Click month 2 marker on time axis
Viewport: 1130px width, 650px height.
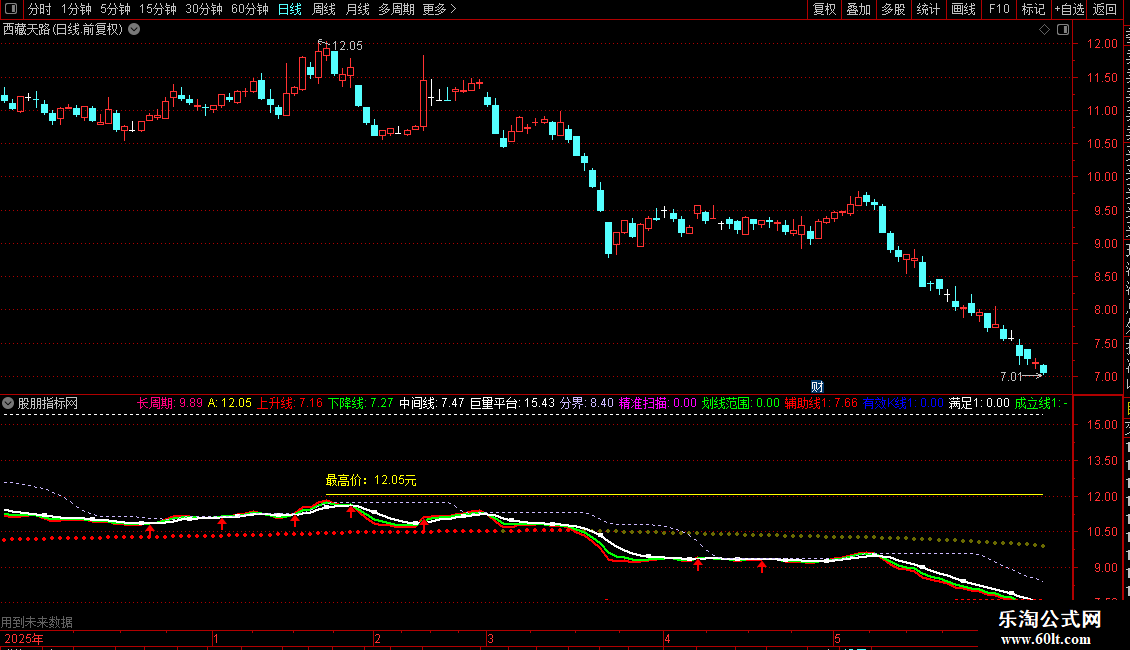pyautogui.click(x=378, y=638)
